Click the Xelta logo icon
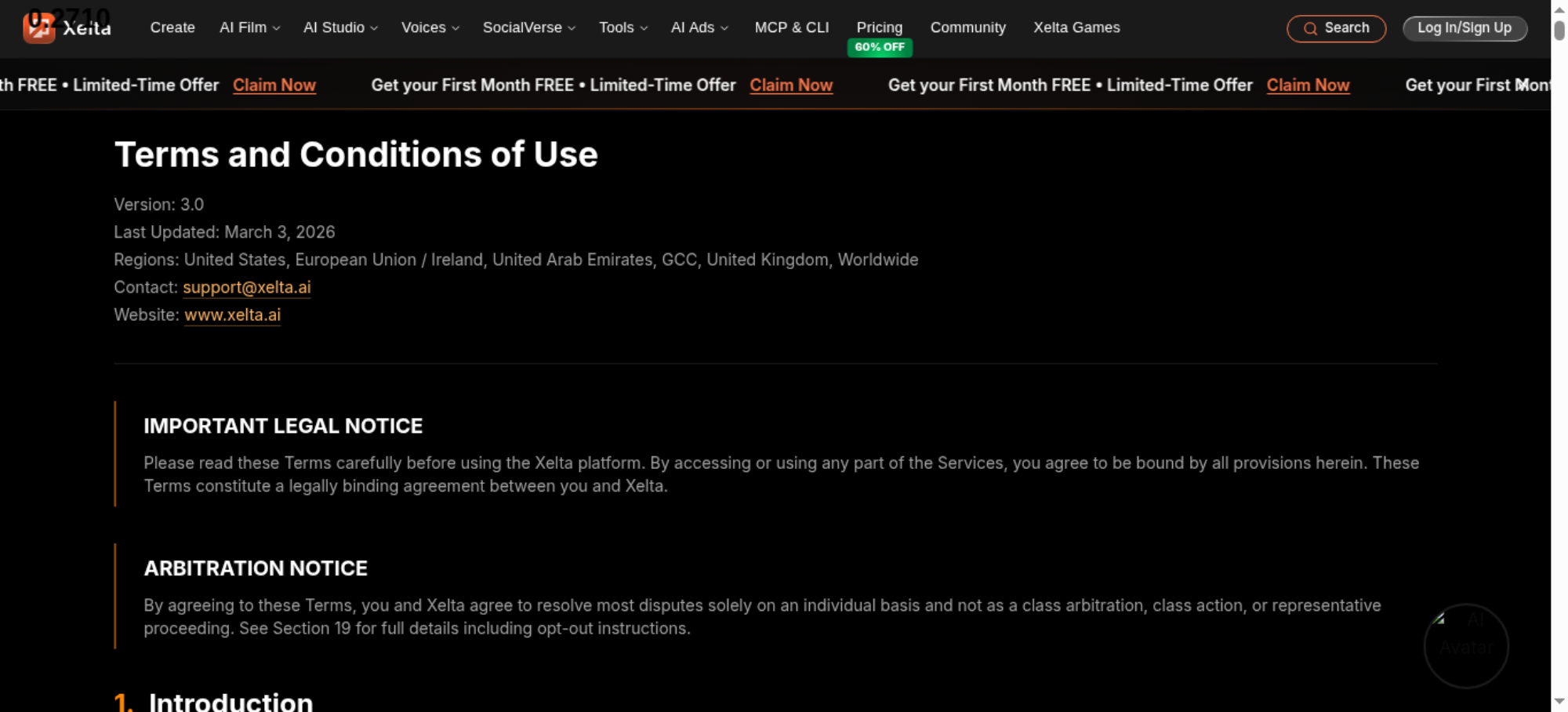The width and height of the screenshot is (1568, 712). 38,28
